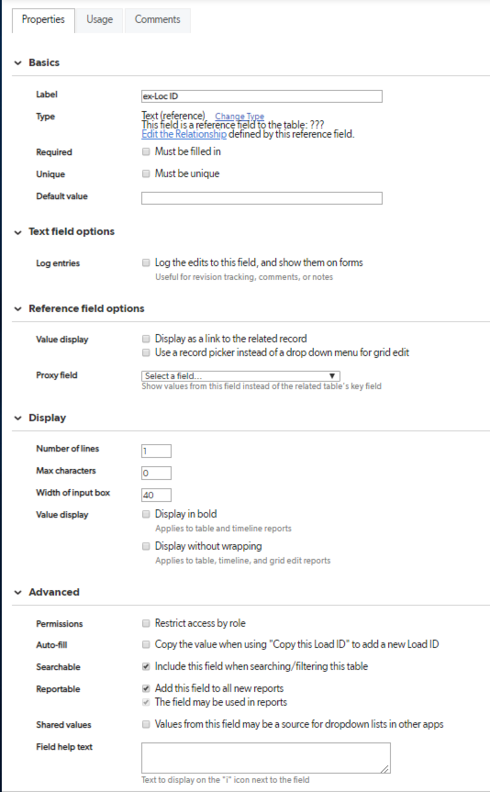
Task: Open the Comments tab
Action: coord(158,20)
